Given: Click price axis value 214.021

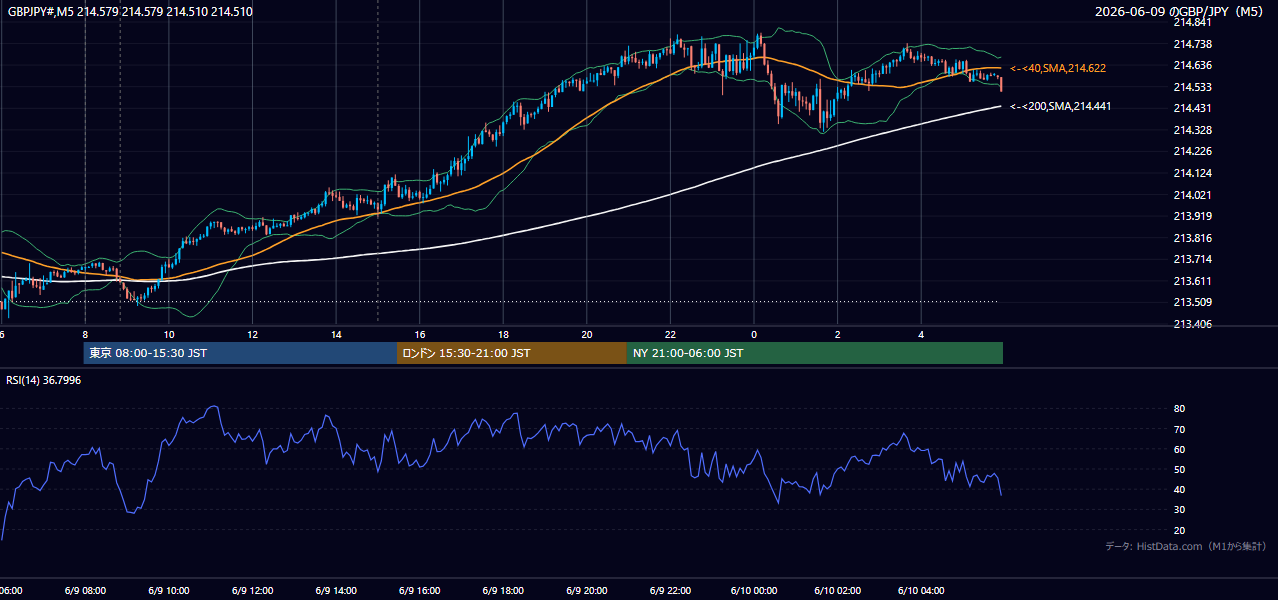Looking at the screenshot, I should pos(1192,195).
